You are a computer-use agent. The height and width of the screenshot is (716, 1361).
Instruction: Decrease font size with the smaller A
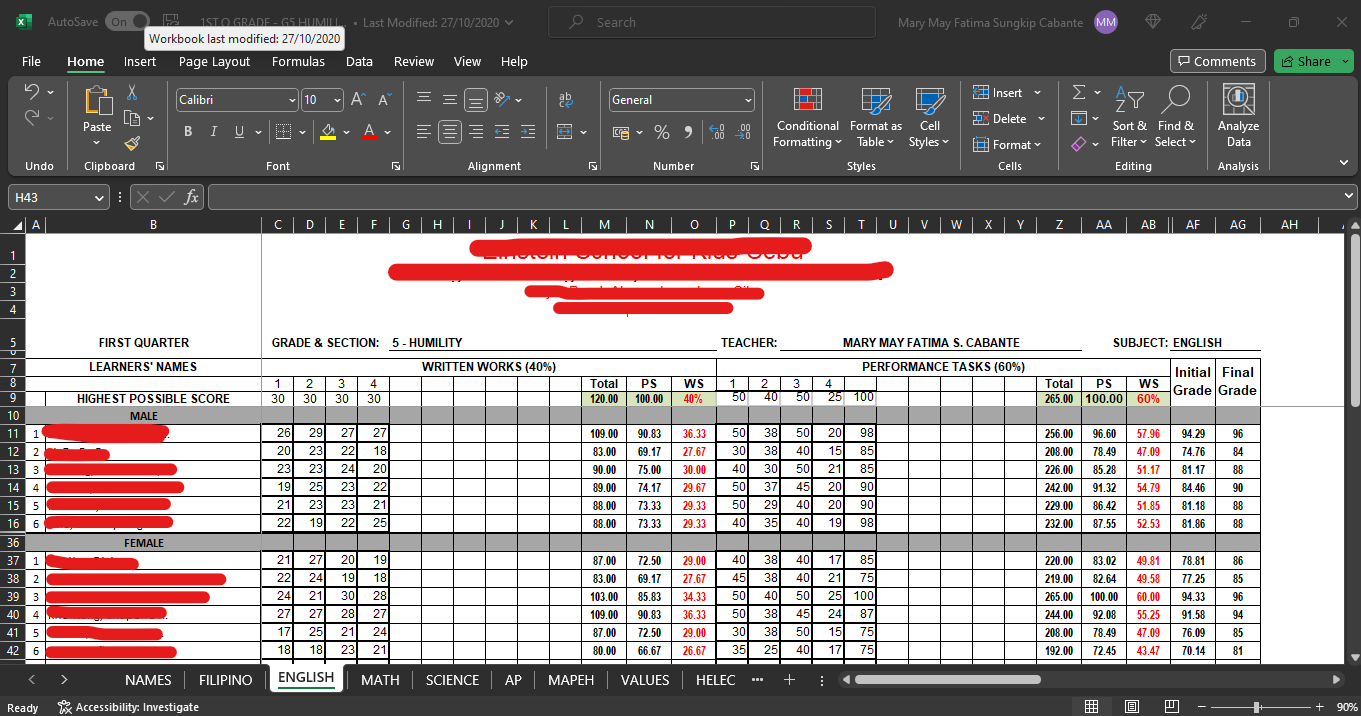click(384, 100)
